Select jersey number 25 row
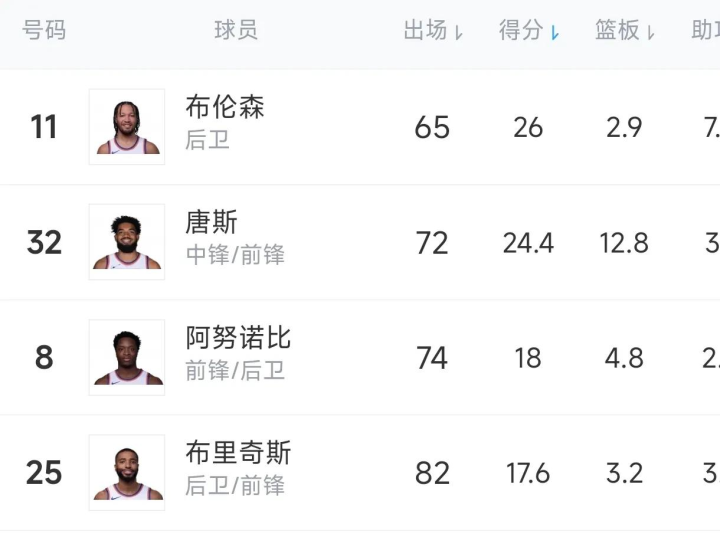The width and height of the screenshot is (720, 537). click(360, 473)
